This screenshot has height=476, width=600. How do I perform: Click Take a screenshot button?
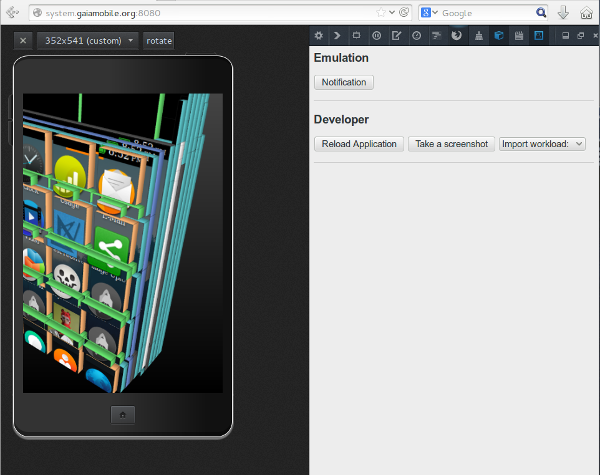[451, 144]
